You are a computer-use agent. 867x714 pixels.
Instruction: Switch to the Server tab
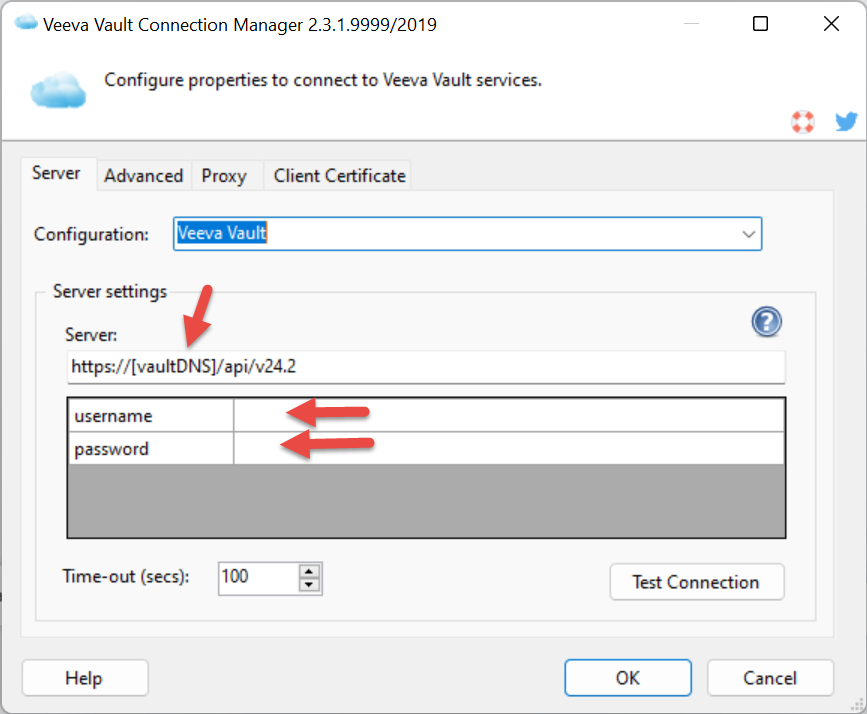pos(56,173)
